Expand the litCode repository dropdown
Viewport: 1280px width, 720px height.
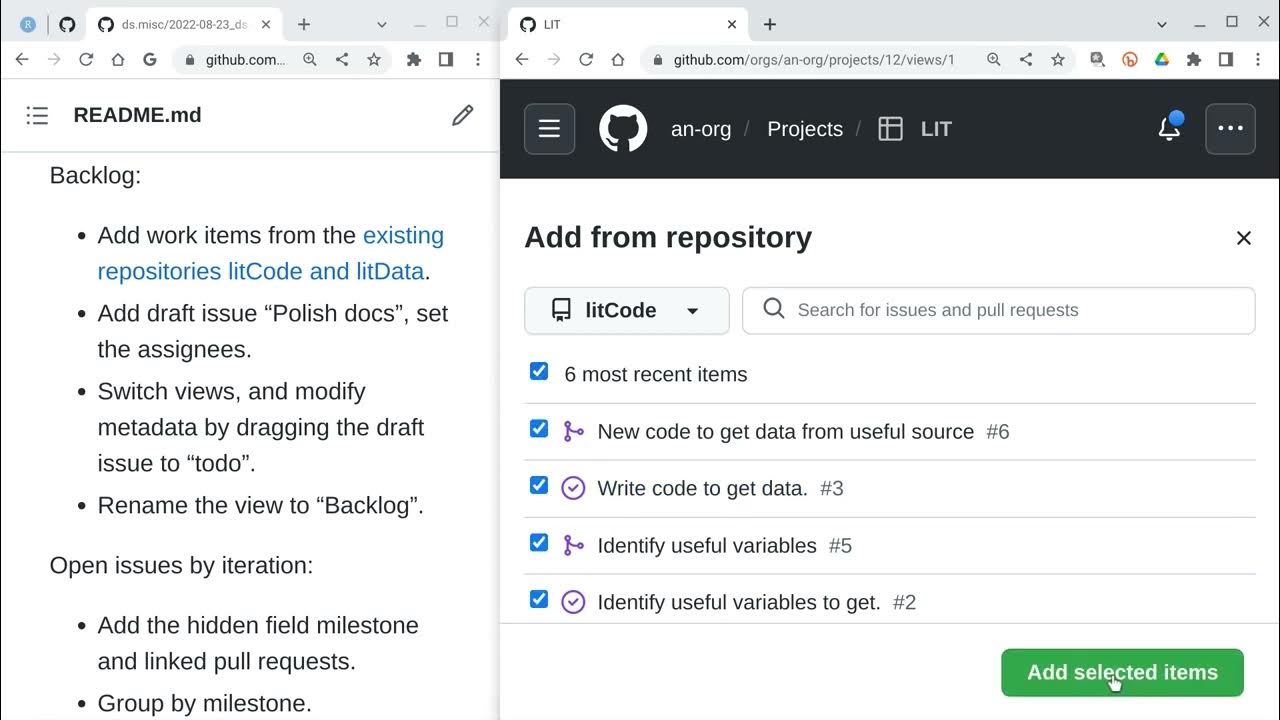pyautogui.click(x=626, y=310)
